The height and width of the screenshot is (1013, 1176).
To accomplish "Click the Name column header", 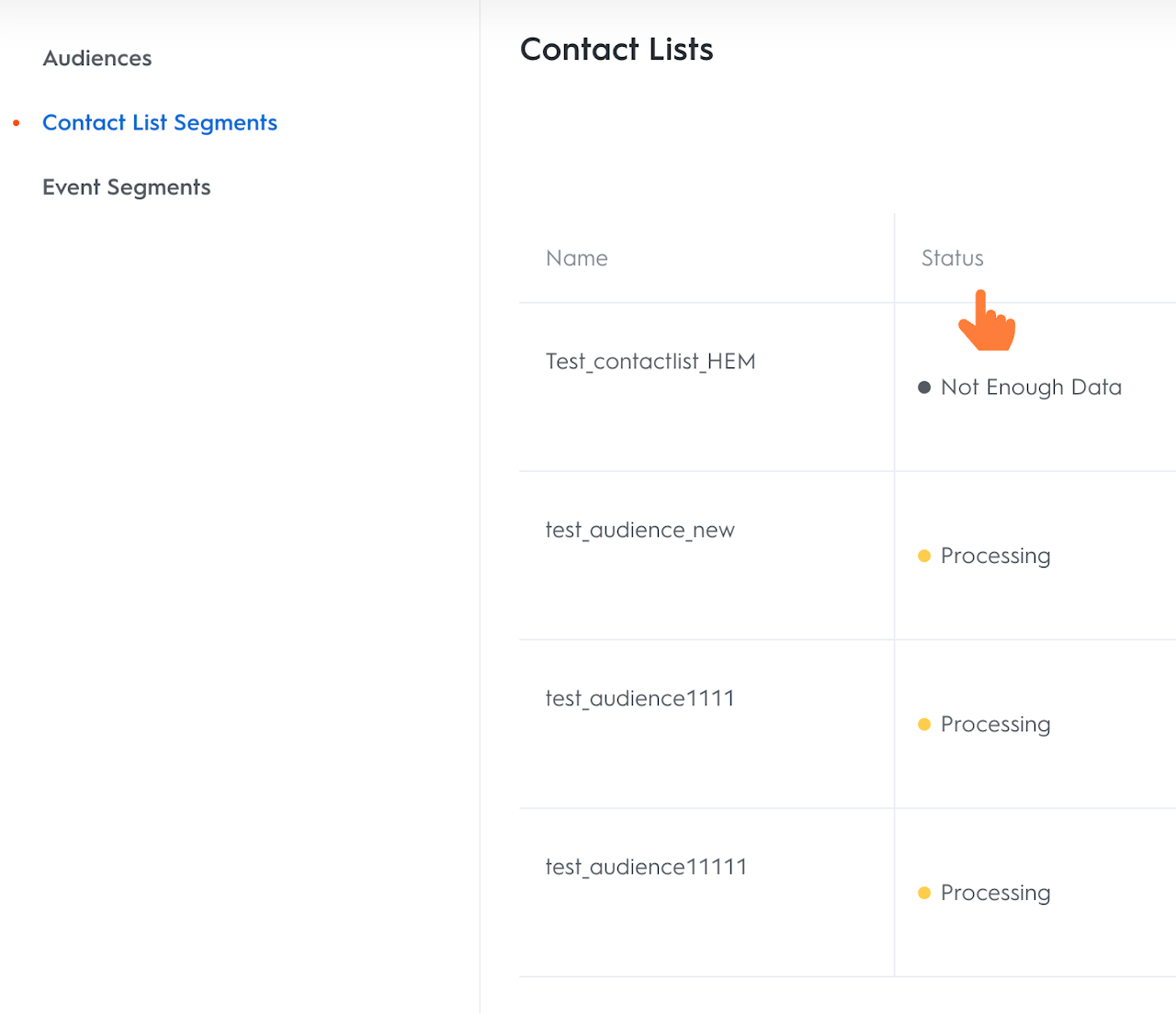I will [577, 258].
